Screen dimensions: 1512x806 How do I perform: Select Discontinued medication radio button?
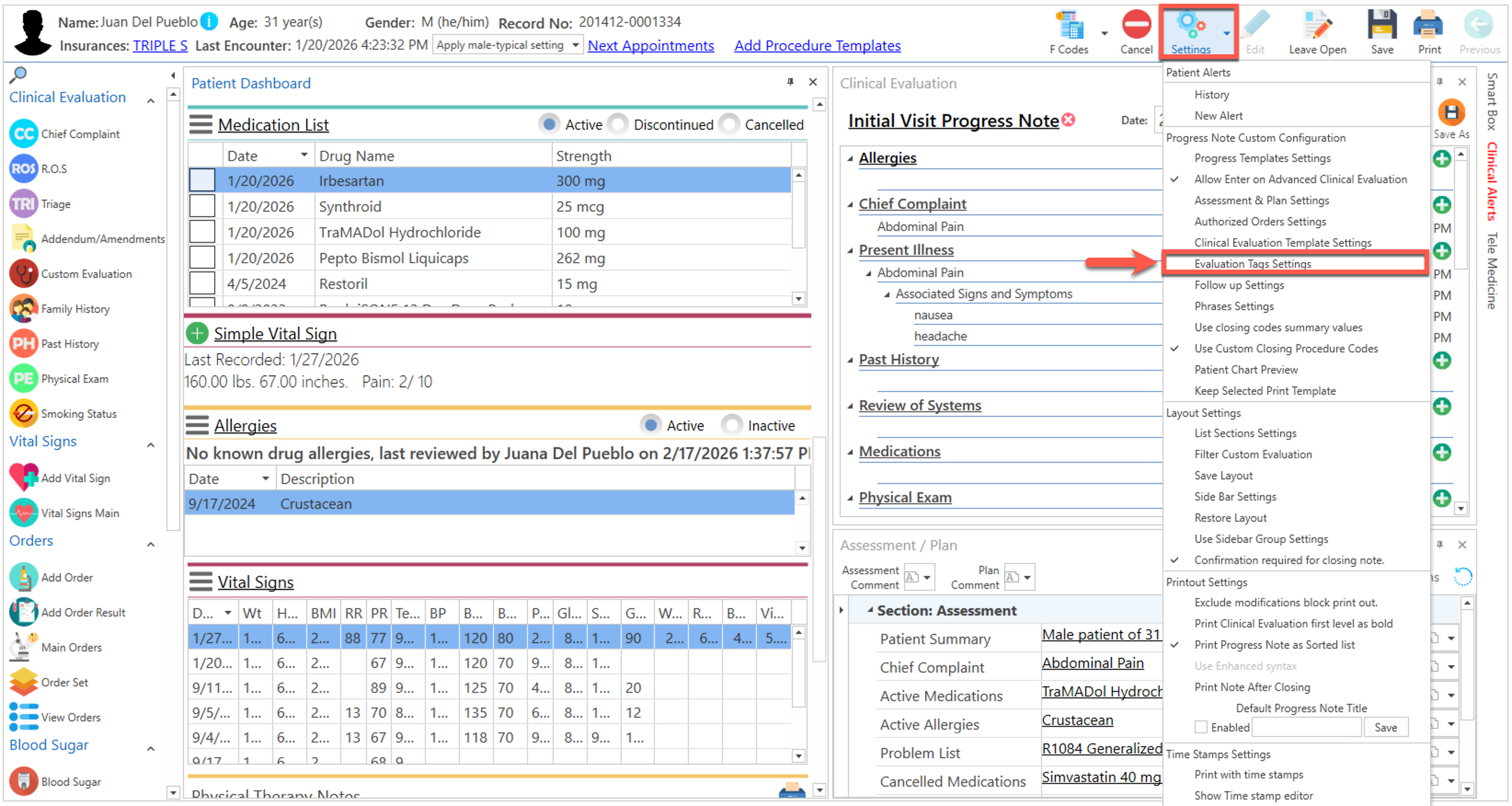pos(618,125)
